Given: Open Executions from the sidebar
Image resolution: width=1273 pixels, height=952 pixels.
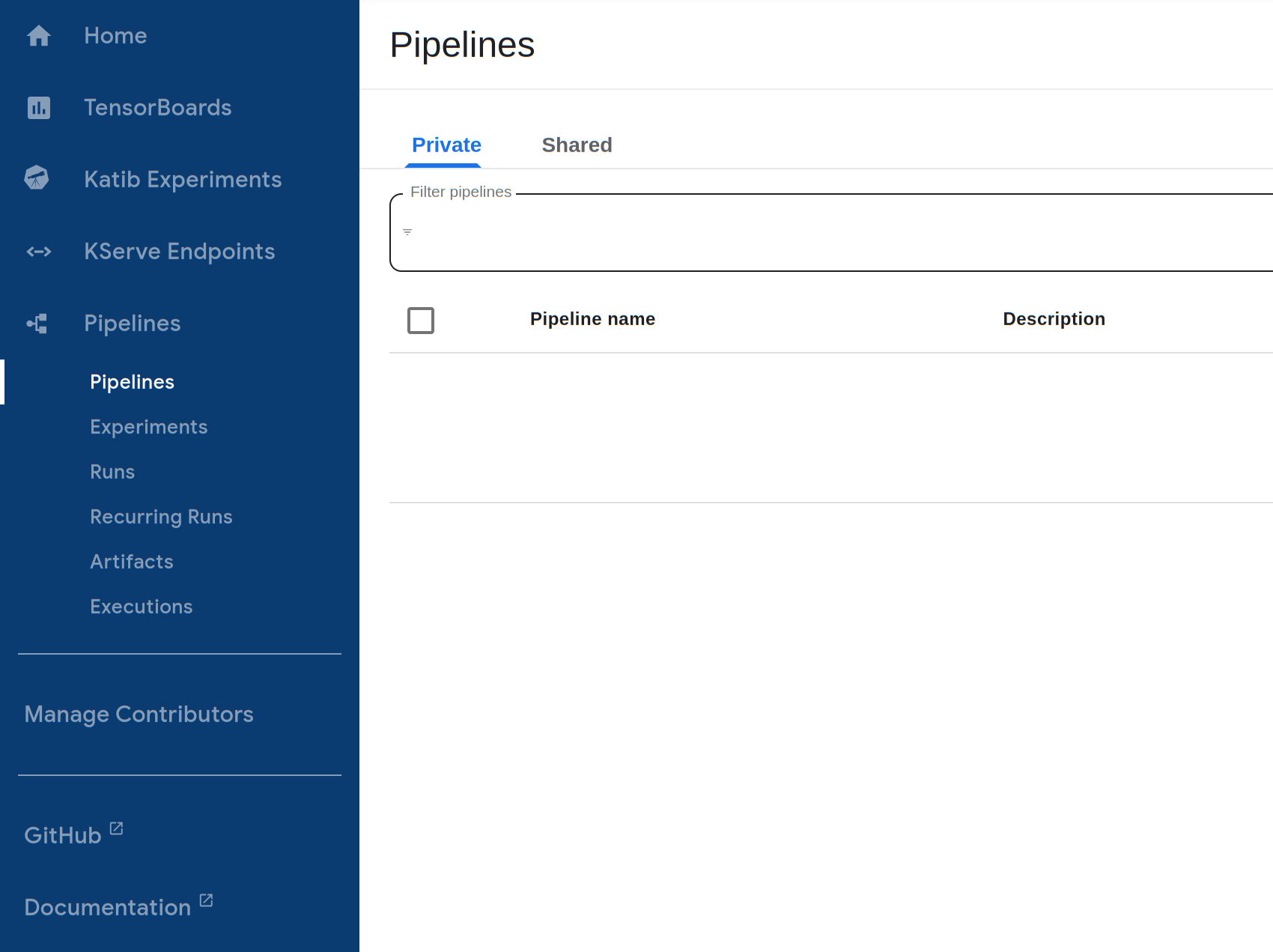Looking at the screenshot, I should [x=141, y=607].
